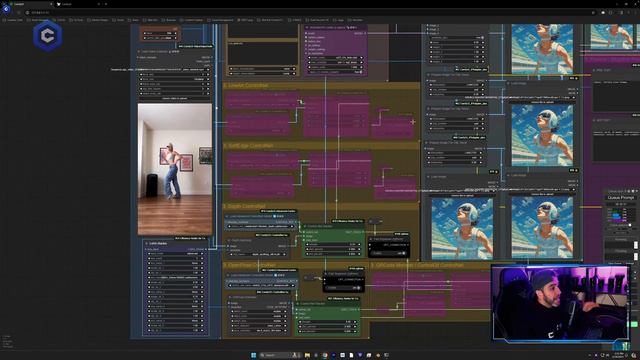Screen dimensions: 640x360
Task: Open detect_hand dropdown on DWPose Estimator node
Action: tap(259, 311)
